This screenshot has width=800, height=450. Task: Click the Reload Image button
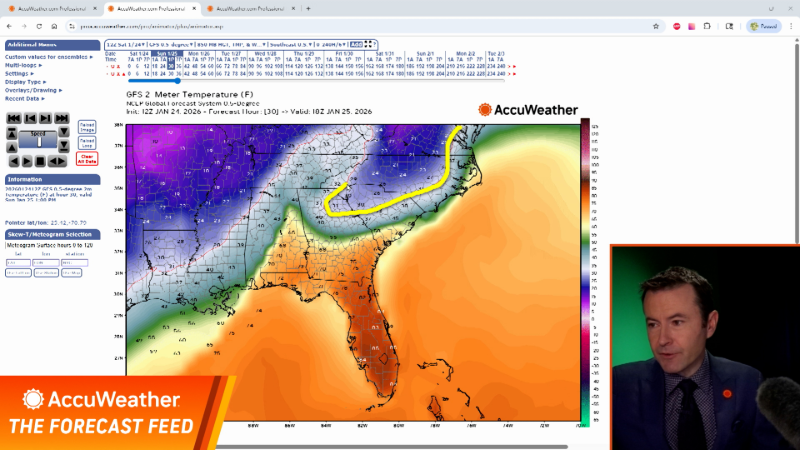pyautogui.click(x=87, y=125)
